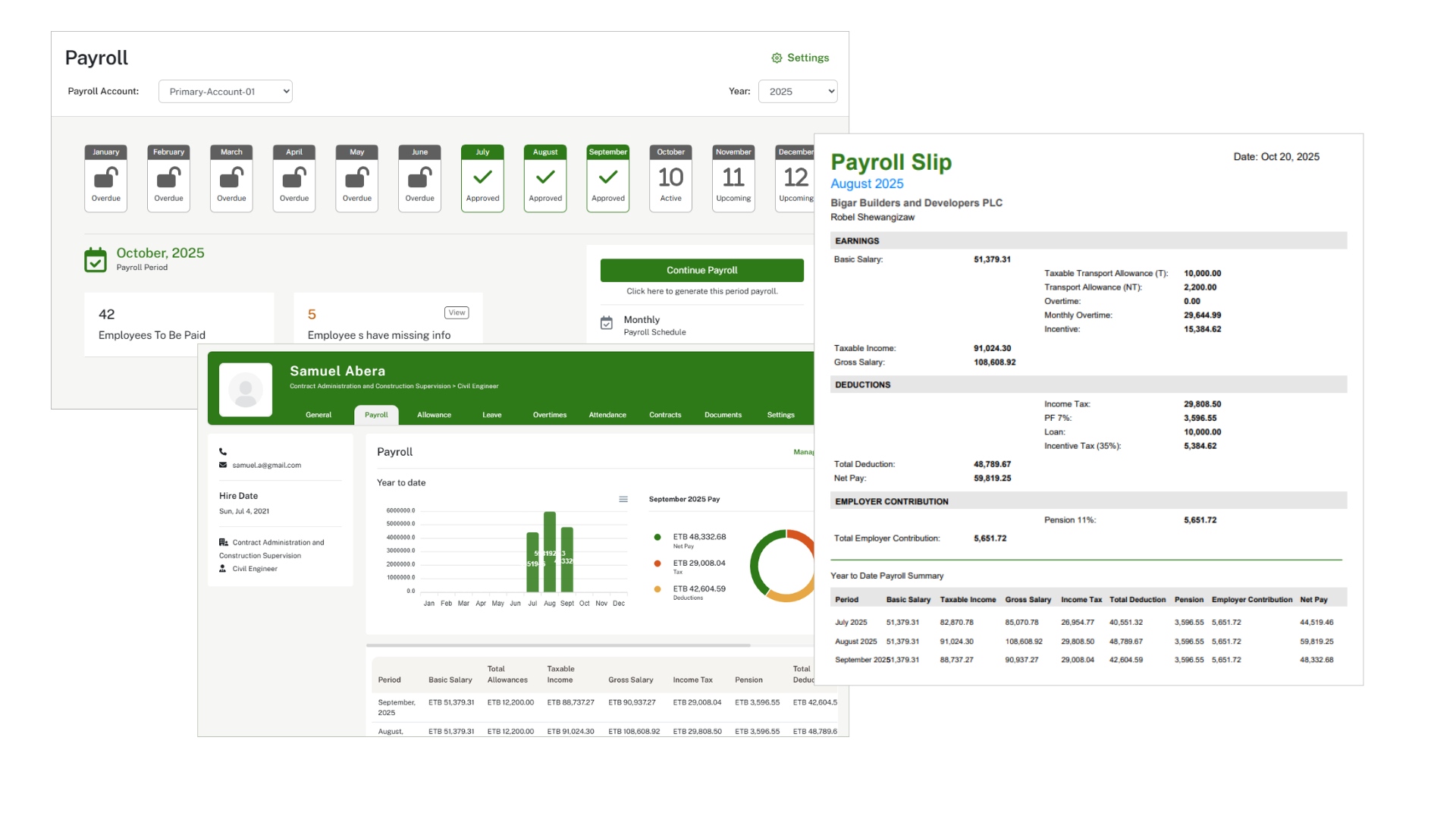This screenshot has width=1456, height=819.
Task: Open the Year 2025 dropdown
Action: [798, 92]
